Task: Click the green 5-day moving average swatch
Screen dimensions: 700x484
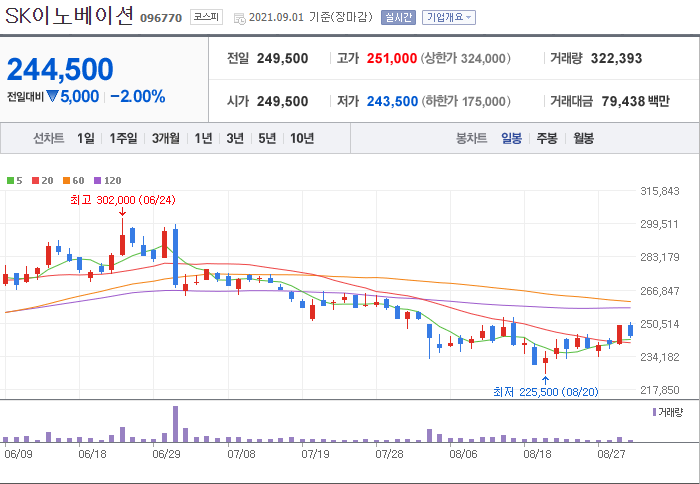Action: click(x=10, y=180)
